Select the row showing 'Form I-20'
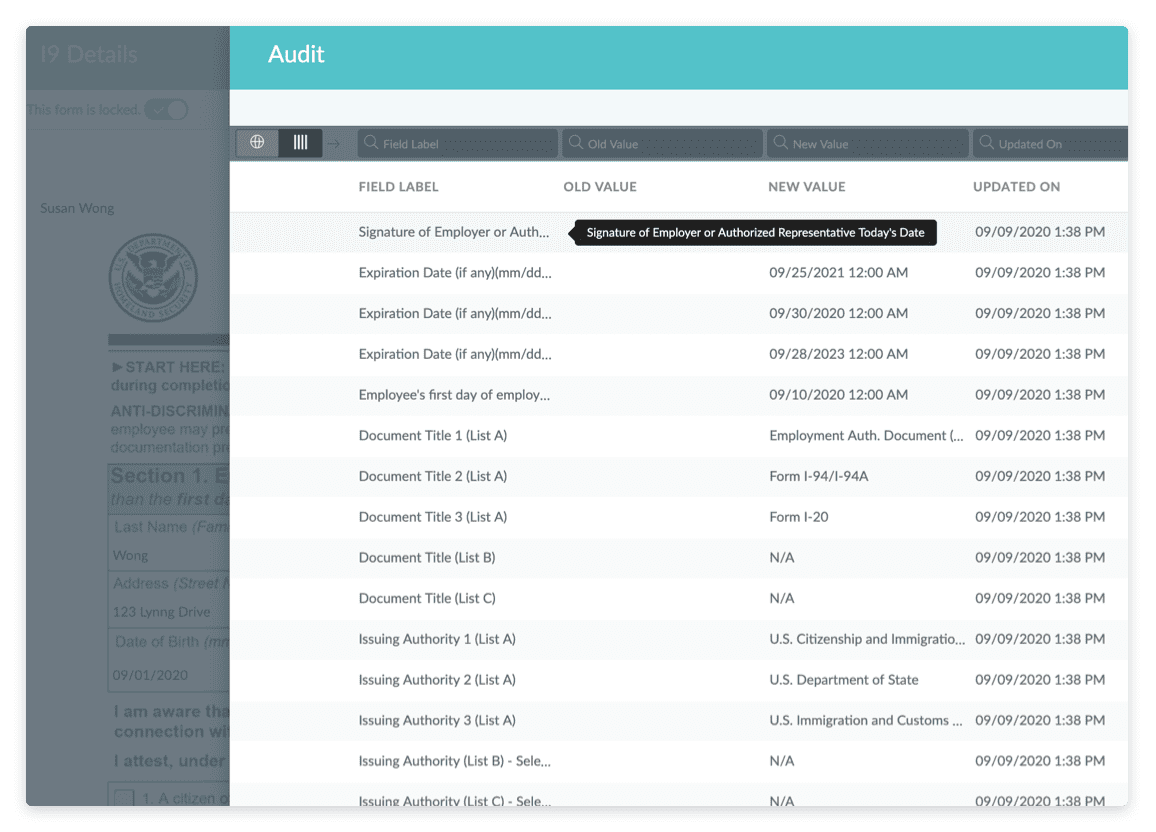This screenshot has height=832, width=1156. (600, 517)
